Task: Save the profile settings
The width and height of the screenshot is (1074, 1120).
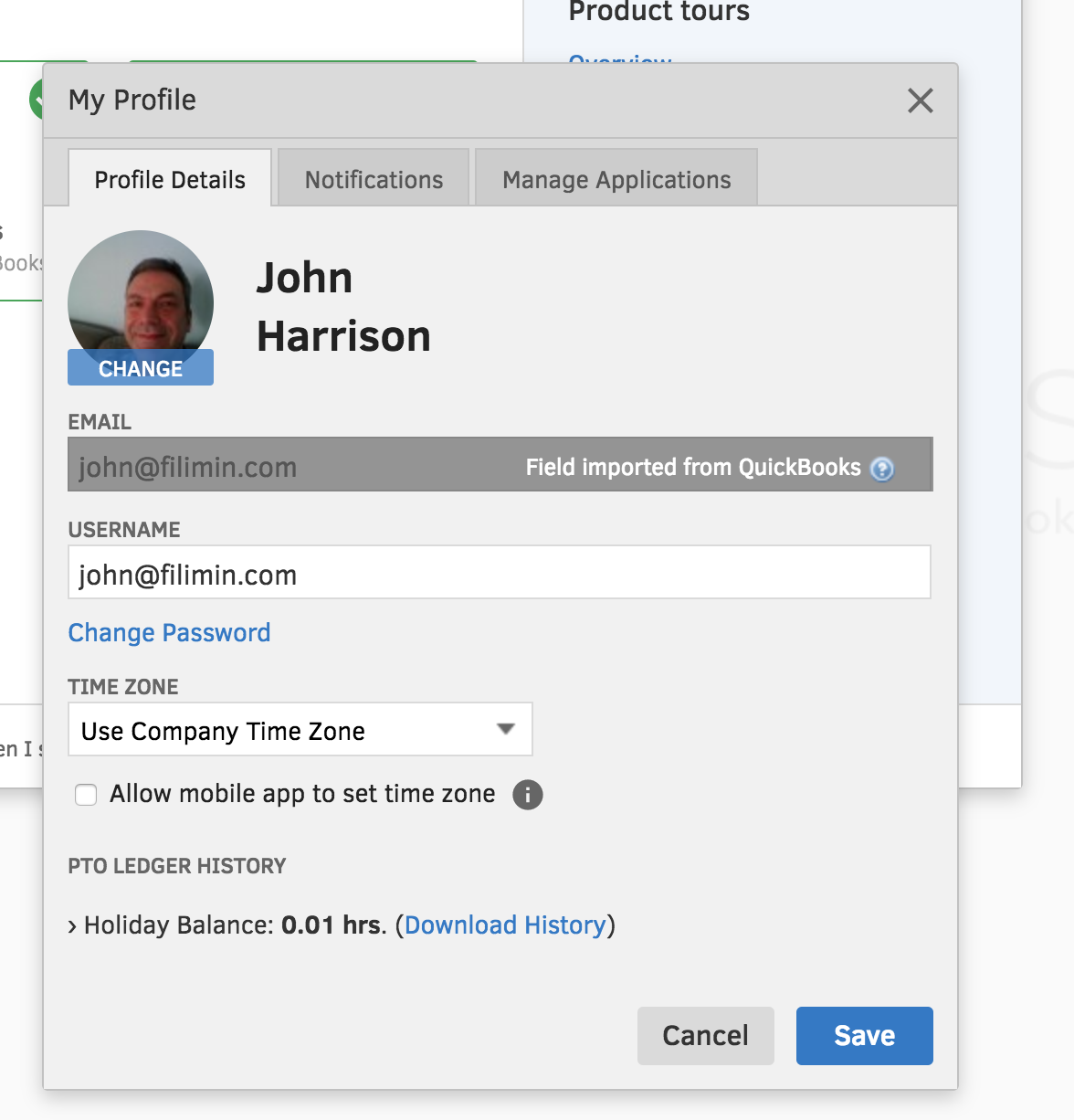Action: 865,1036
